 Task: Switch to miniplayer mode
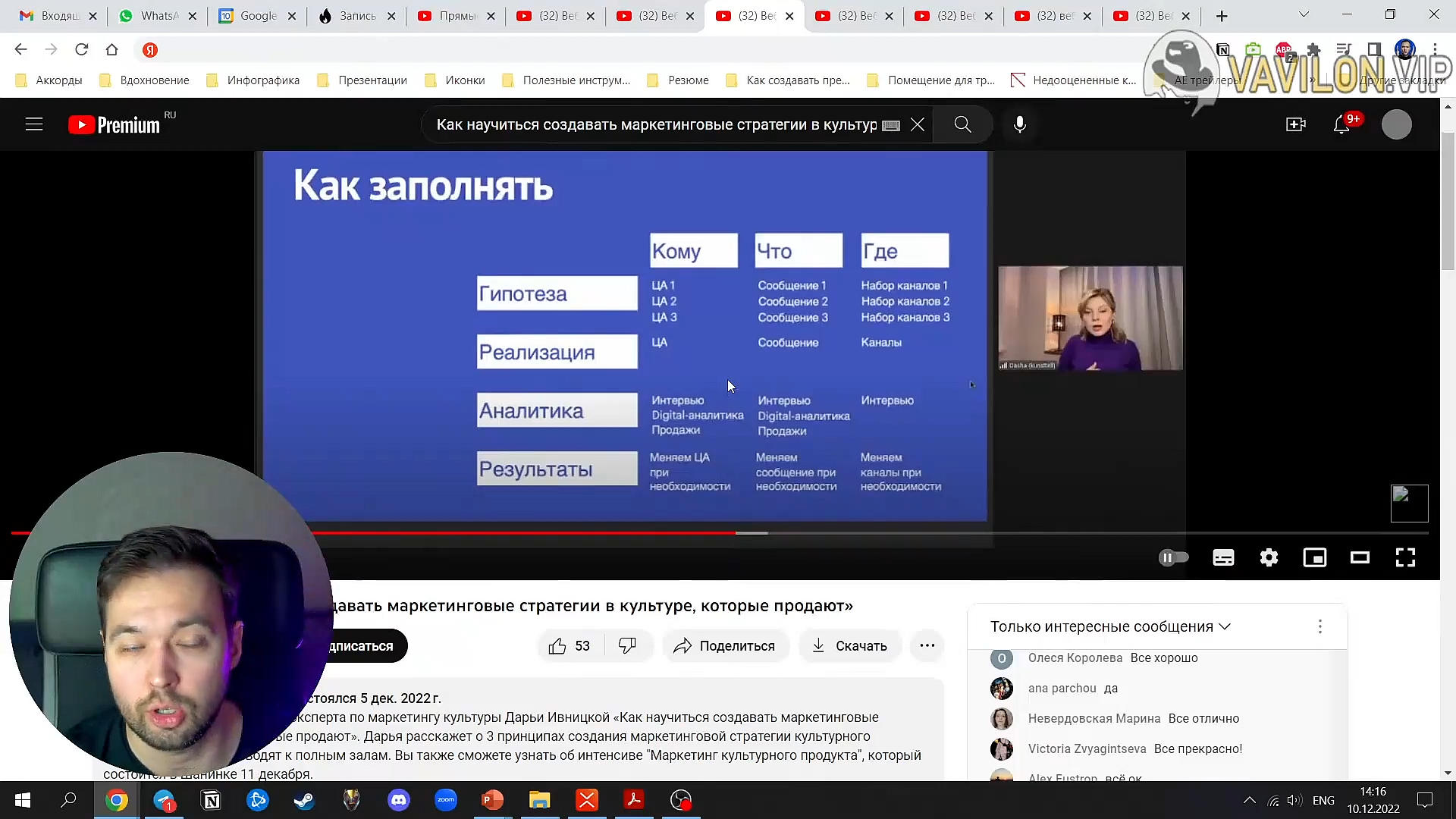tap(1314, 558)
